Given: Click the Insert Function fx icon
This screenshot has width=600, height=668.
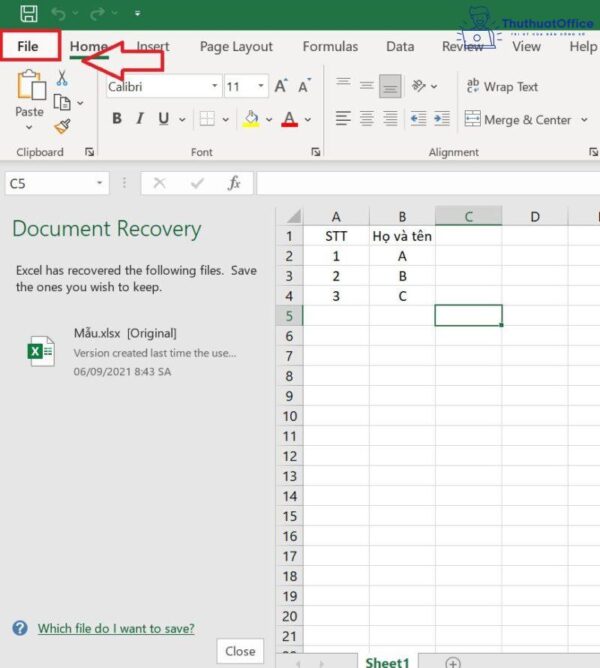Looking at the screenshot, I should tap(234, 183).
